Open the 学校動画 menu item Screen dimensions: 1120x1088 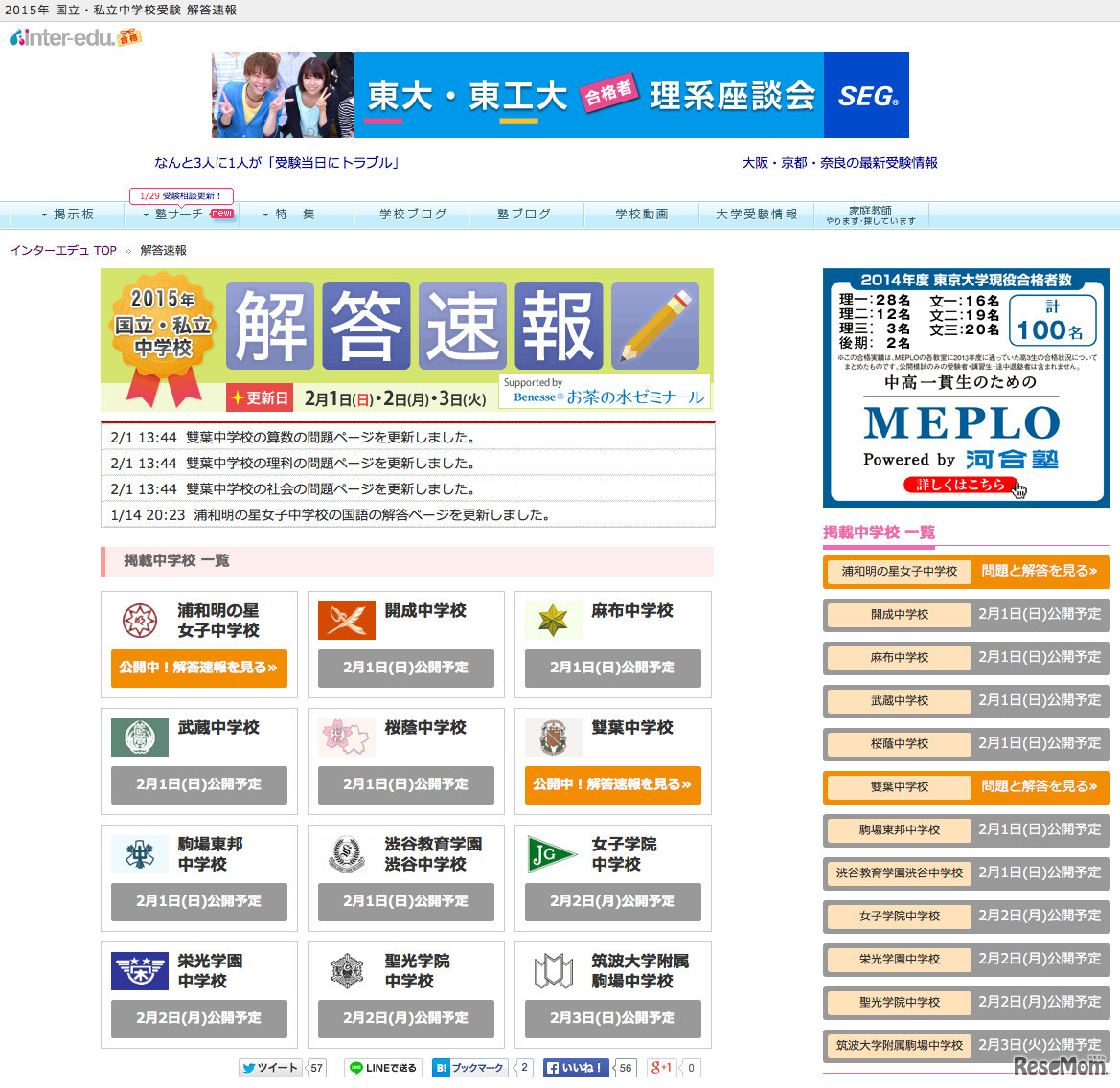(640, 215)
